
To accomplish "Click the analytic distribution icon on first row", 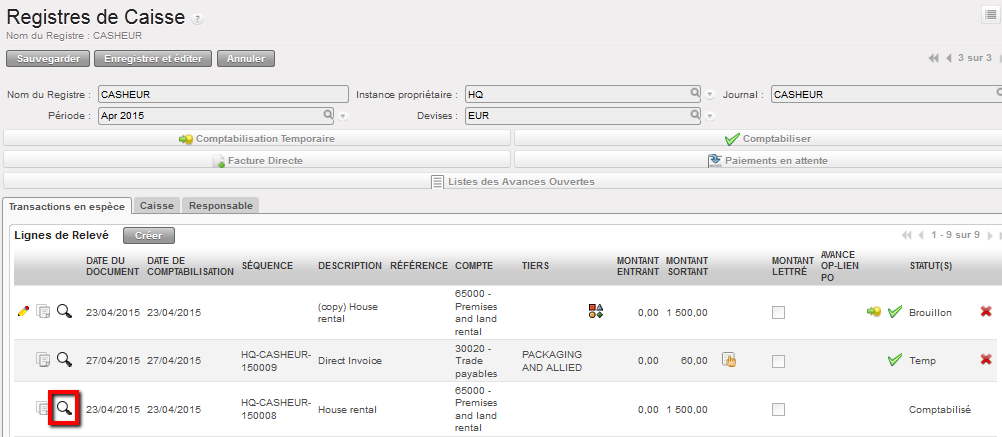I will coord(595,311).
